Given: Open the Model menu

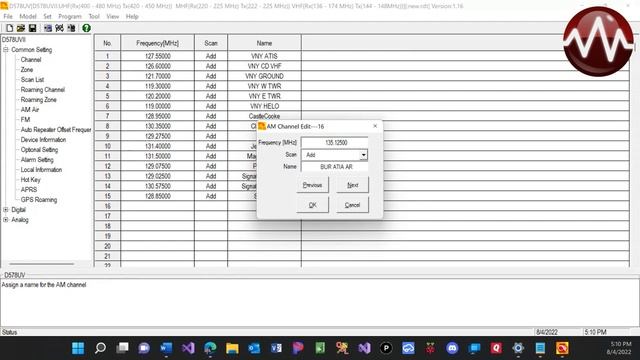Looking at the screenshot, I should [x=28, y=16].
